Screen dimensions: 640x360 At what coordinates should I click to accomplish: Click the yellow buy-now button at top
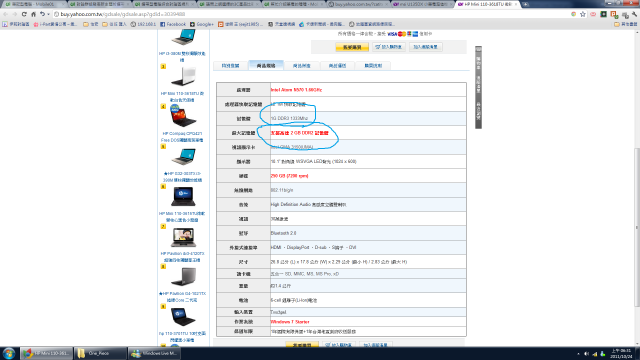[x=352, y=47]
